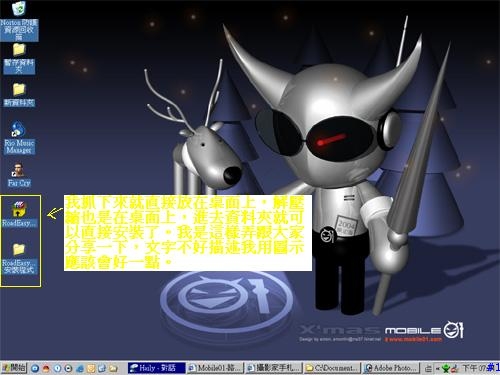Switch to Haly - 對話 taskbar window
Image resolution: width=500 pixels, height=375 pixels.
[156, 368]
